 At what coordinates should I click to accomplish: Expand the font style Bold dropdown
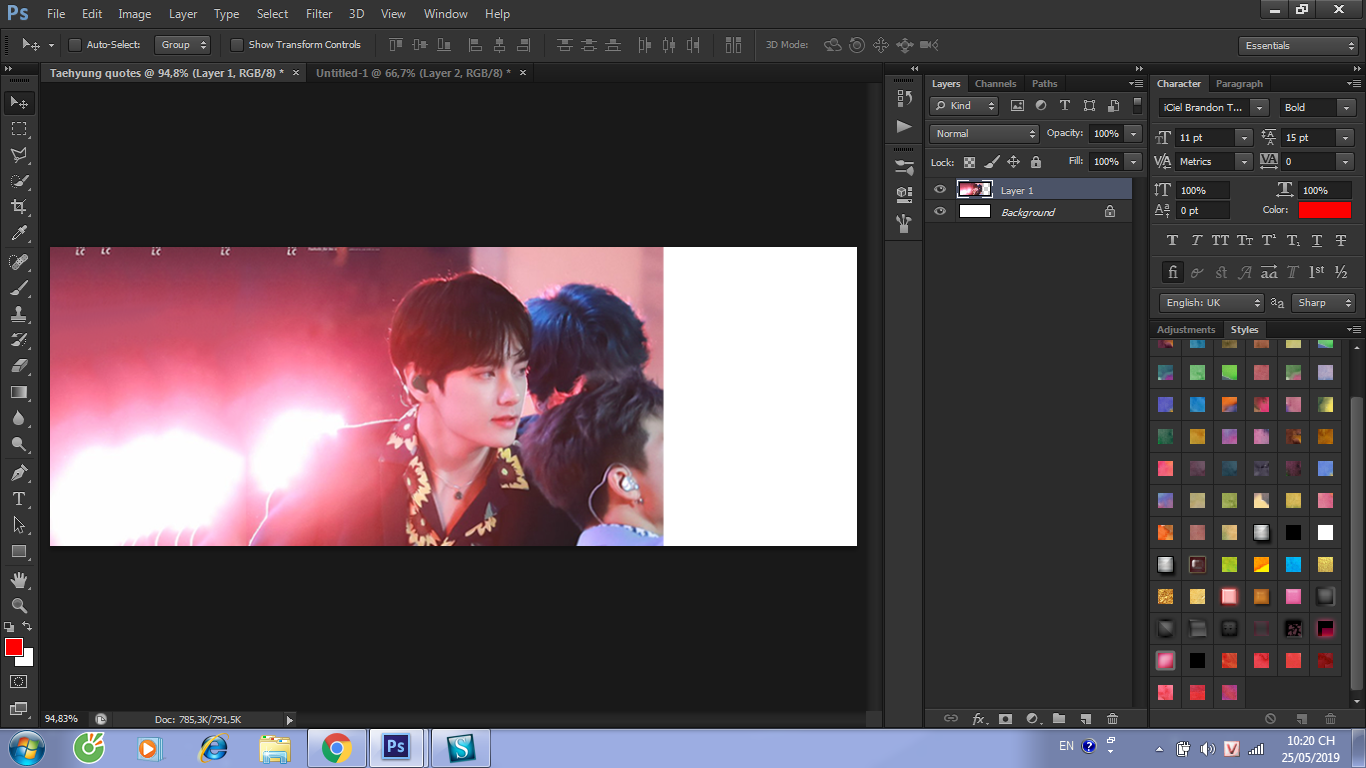(x=1317, y=108)
